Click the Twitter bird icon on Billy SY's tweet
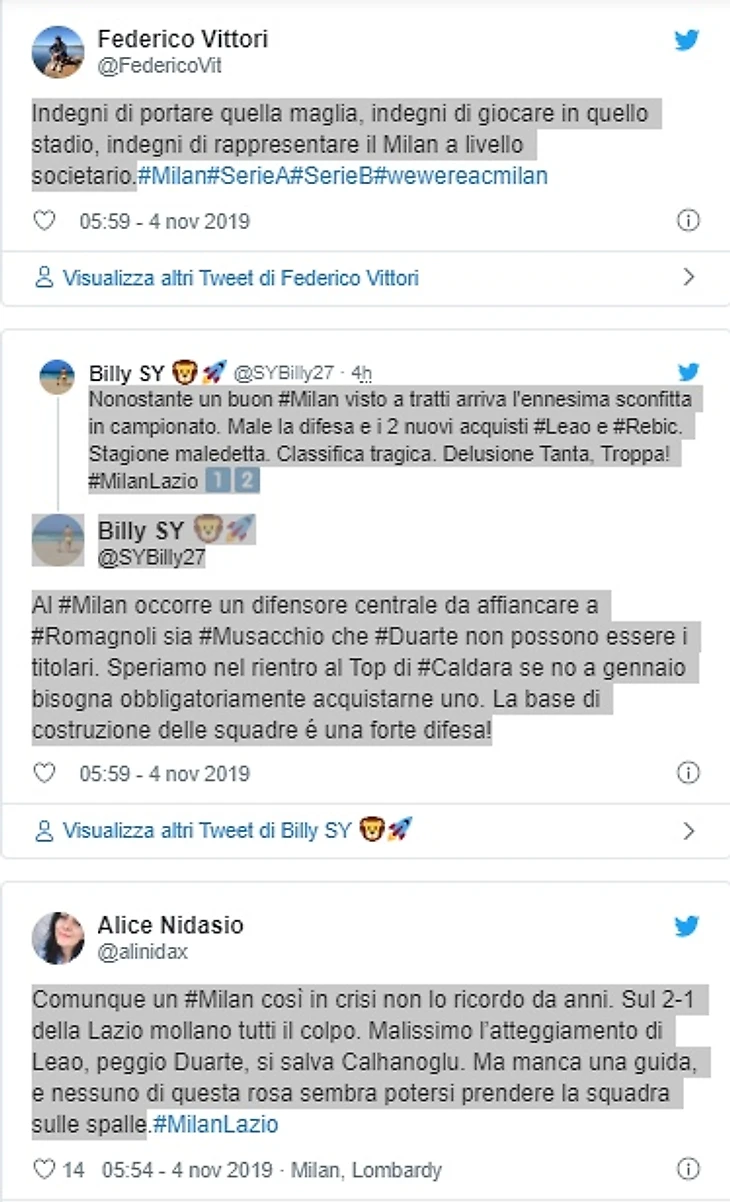Viewport: 730px width, 1202px height. 688,372
